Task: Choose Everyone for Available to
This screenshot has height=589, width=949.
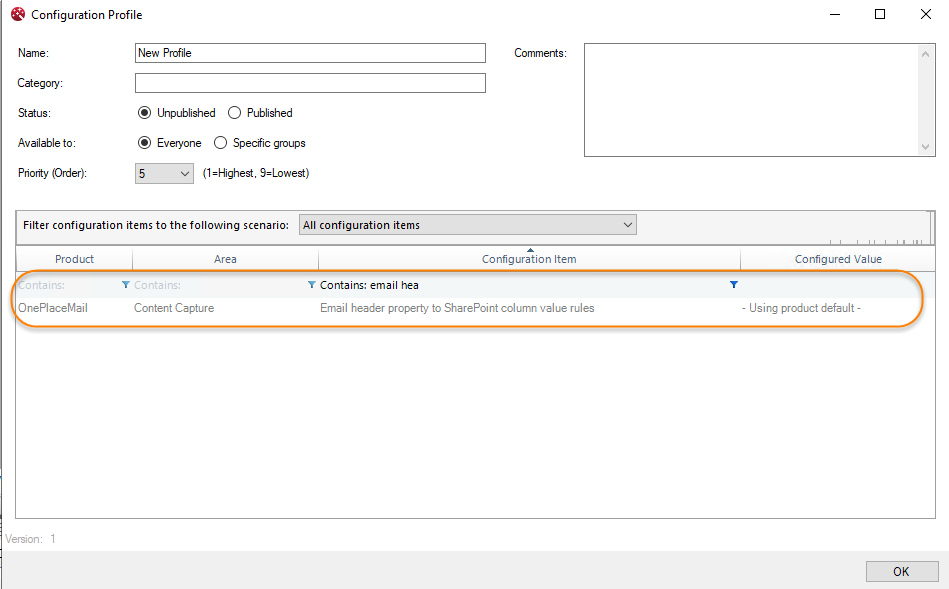Action: click(x=144, y=143)
